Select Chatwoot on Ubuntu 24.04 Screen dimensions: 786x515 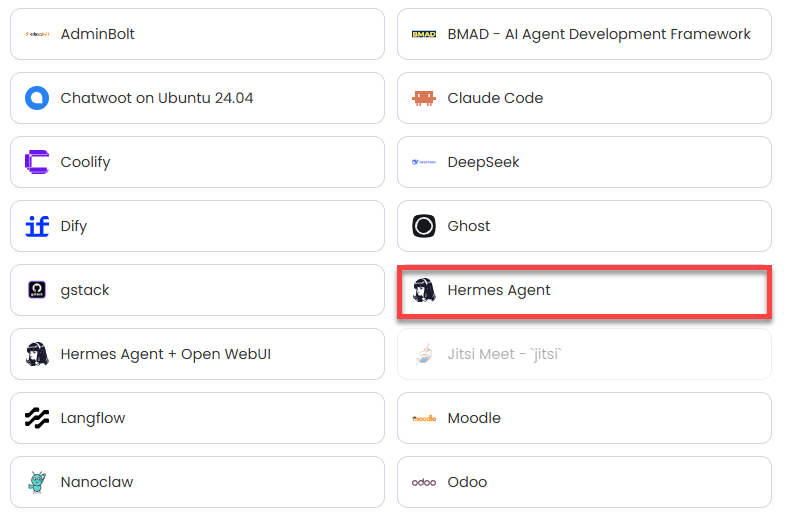click(x=198, y=98)
